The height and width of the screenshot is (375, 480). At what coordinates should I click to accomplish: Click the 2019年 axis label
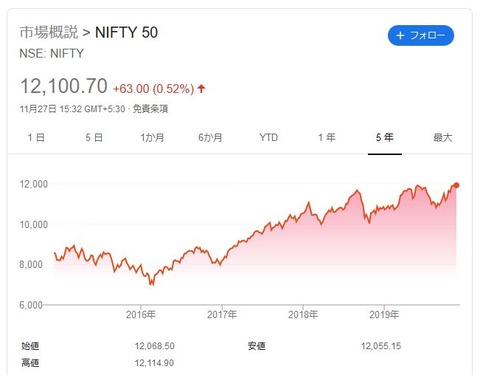pyautogui.click(x=384, y=315)
